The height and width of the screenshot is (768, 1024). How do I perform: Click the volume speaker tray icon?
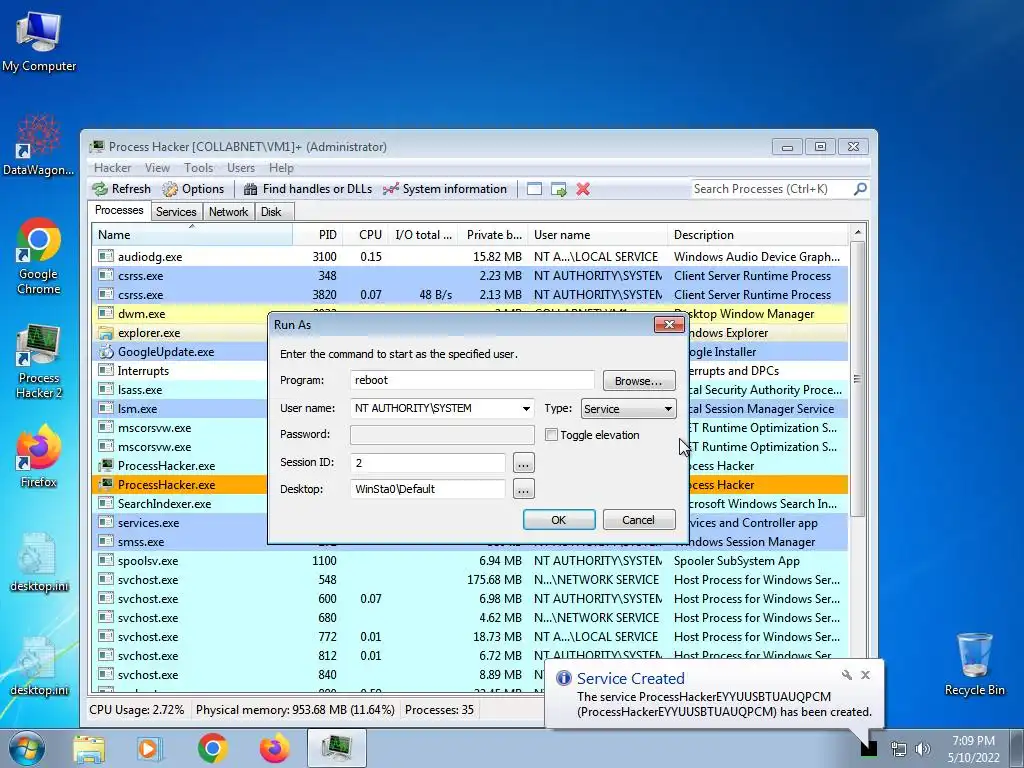click(923, 749)
